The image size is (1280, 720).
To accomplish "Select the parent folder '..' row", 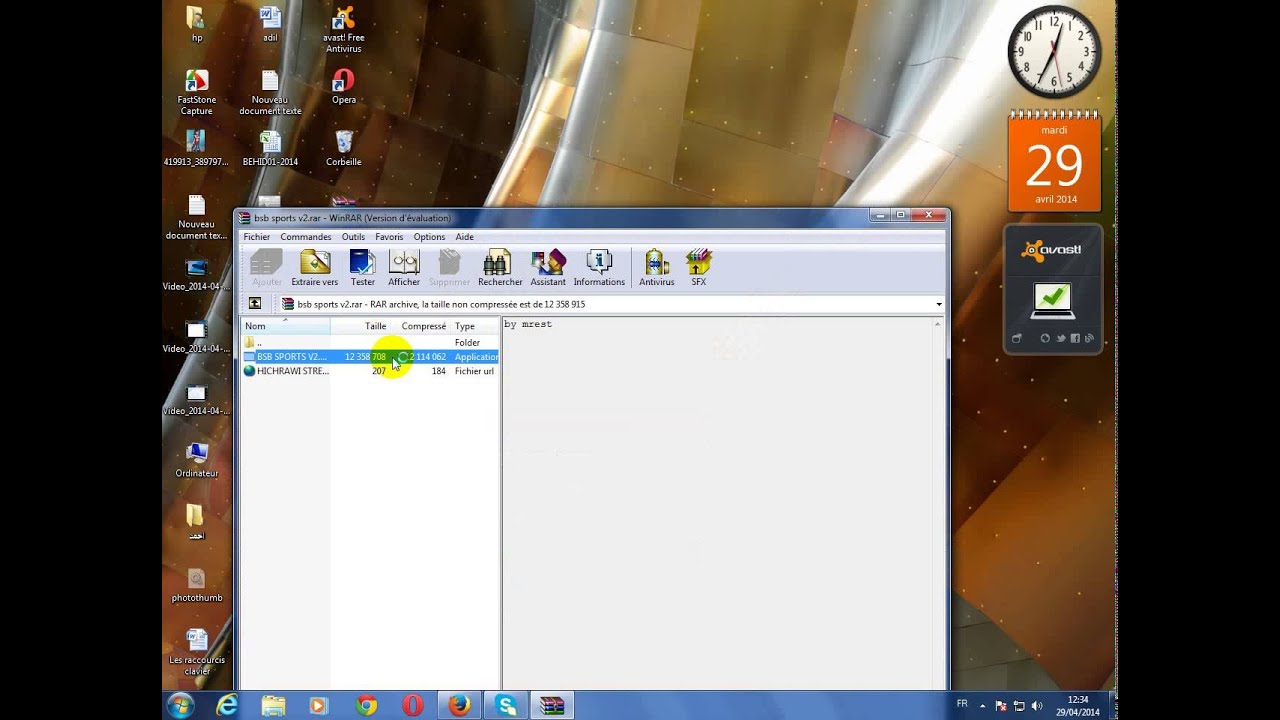I will pos(370,342).
